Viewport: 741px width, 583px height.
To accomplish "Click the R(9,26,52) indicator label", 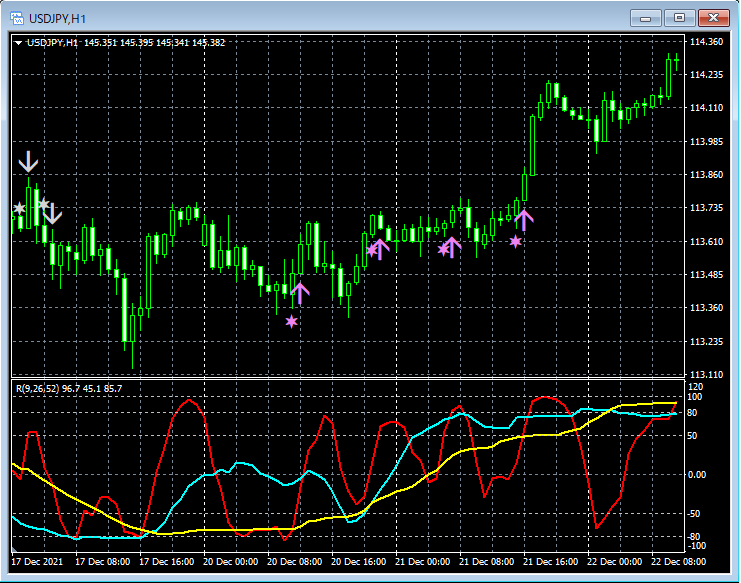I will pos(69,388).
